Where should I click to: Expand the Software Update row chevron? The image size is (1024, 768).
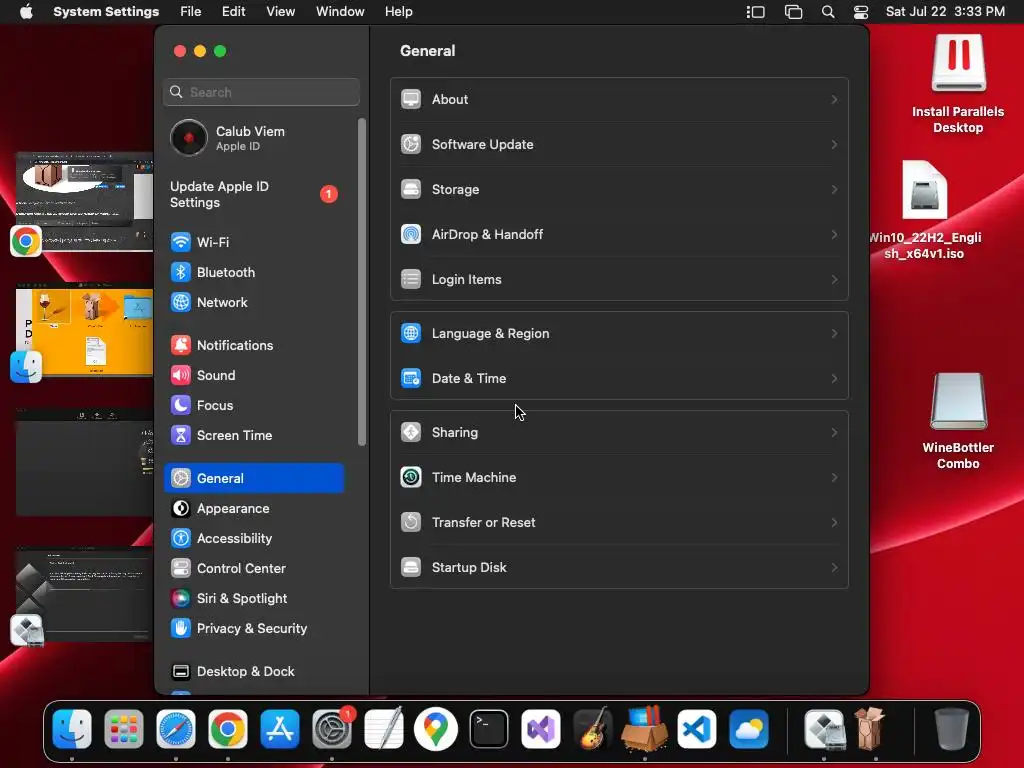[834, 144]
